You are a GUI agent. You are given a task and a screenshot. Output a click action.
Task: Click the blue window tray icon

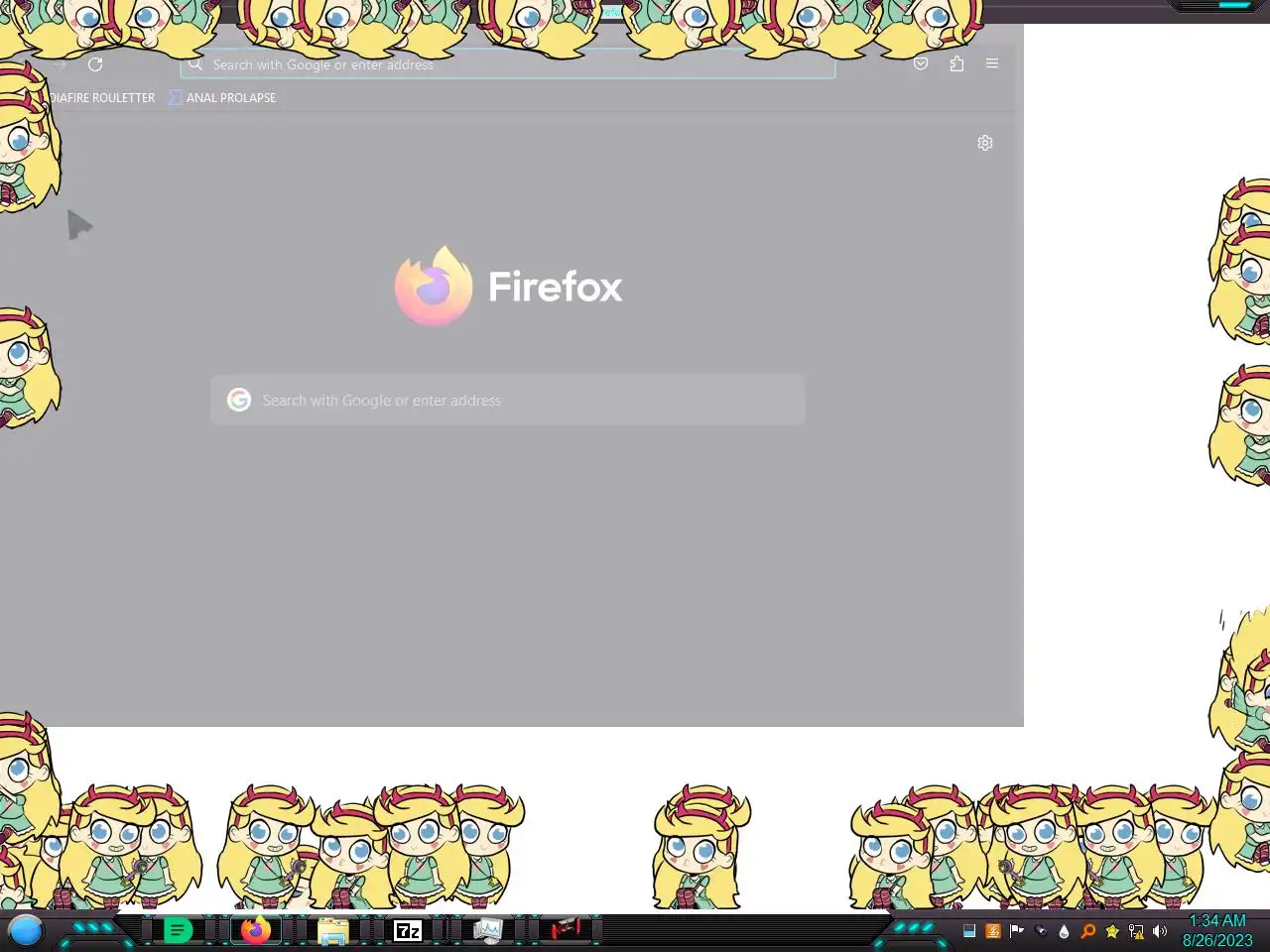point(969,931)
